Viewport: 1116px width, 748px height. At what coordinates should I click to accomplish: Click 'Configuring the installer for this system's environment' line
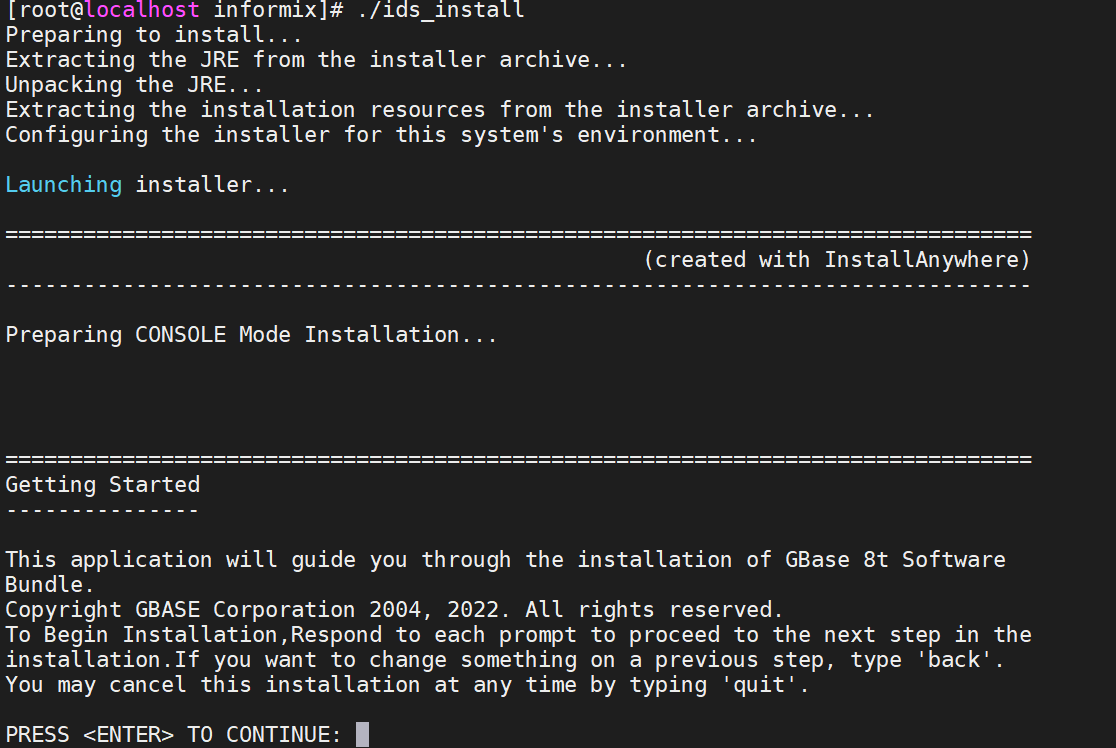381,135
